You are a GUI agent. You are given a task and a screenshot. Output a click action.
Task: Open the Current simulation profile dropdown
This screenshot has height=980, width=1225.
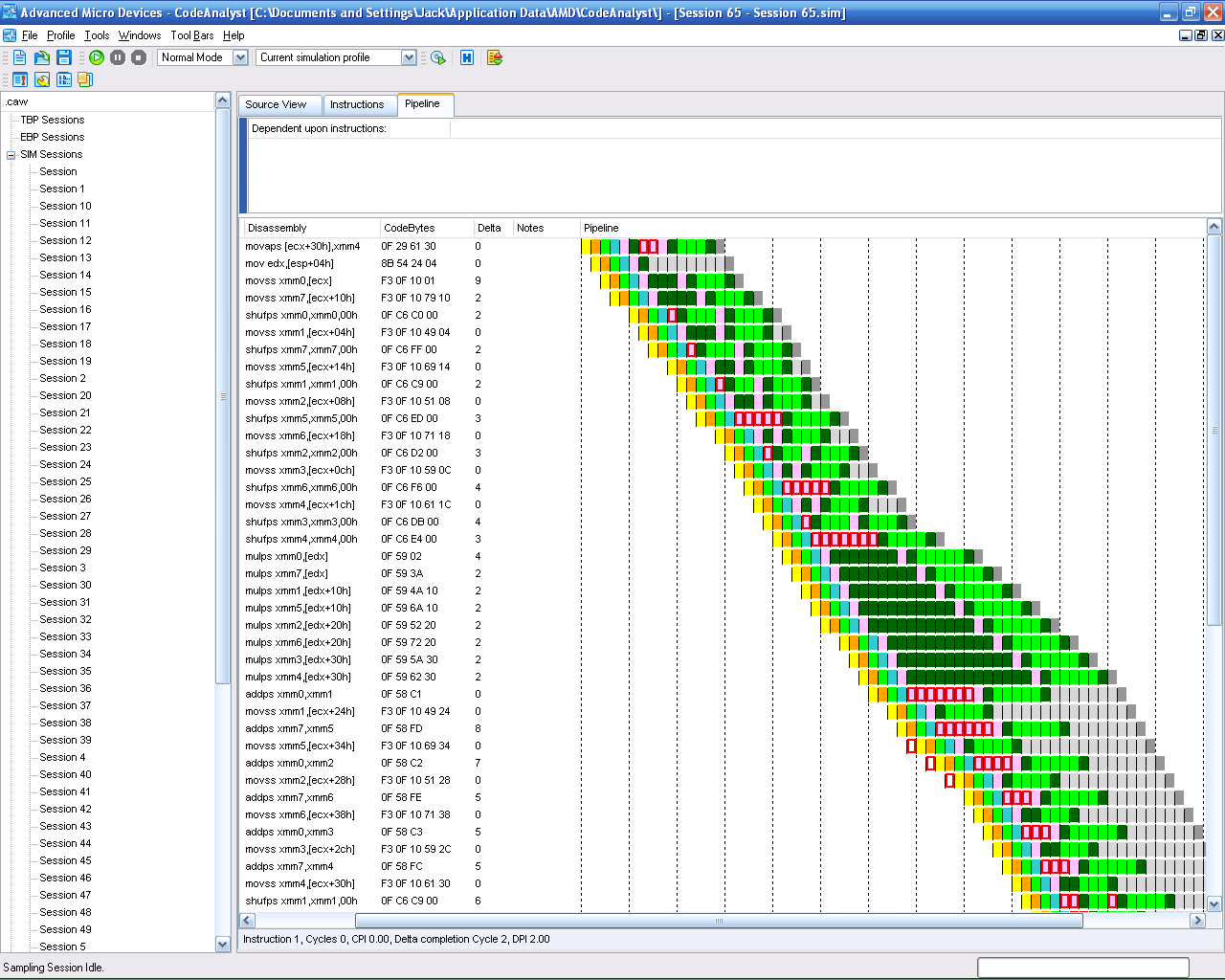tap(409, 57)
